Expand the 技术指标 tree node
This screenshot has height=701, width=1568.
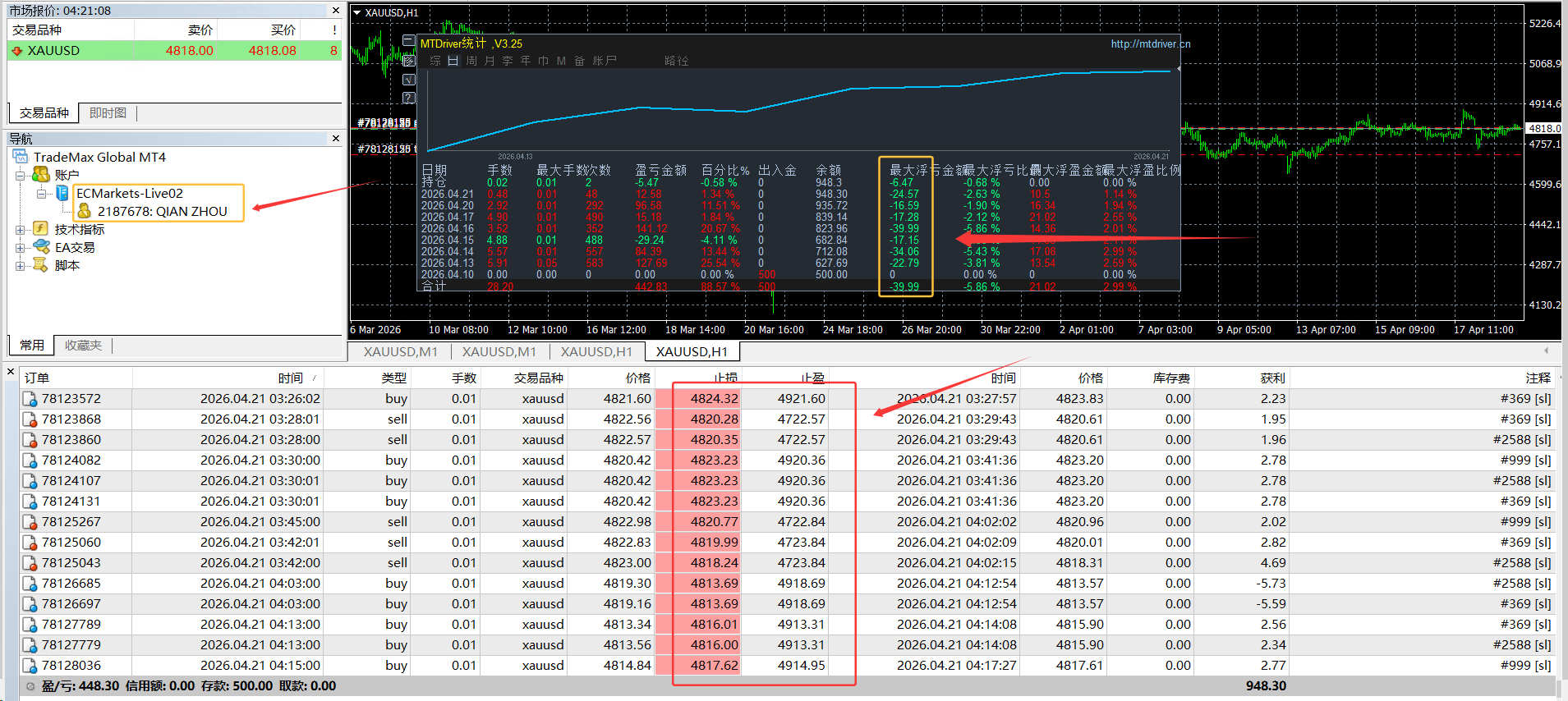click(x=20, y=230)
